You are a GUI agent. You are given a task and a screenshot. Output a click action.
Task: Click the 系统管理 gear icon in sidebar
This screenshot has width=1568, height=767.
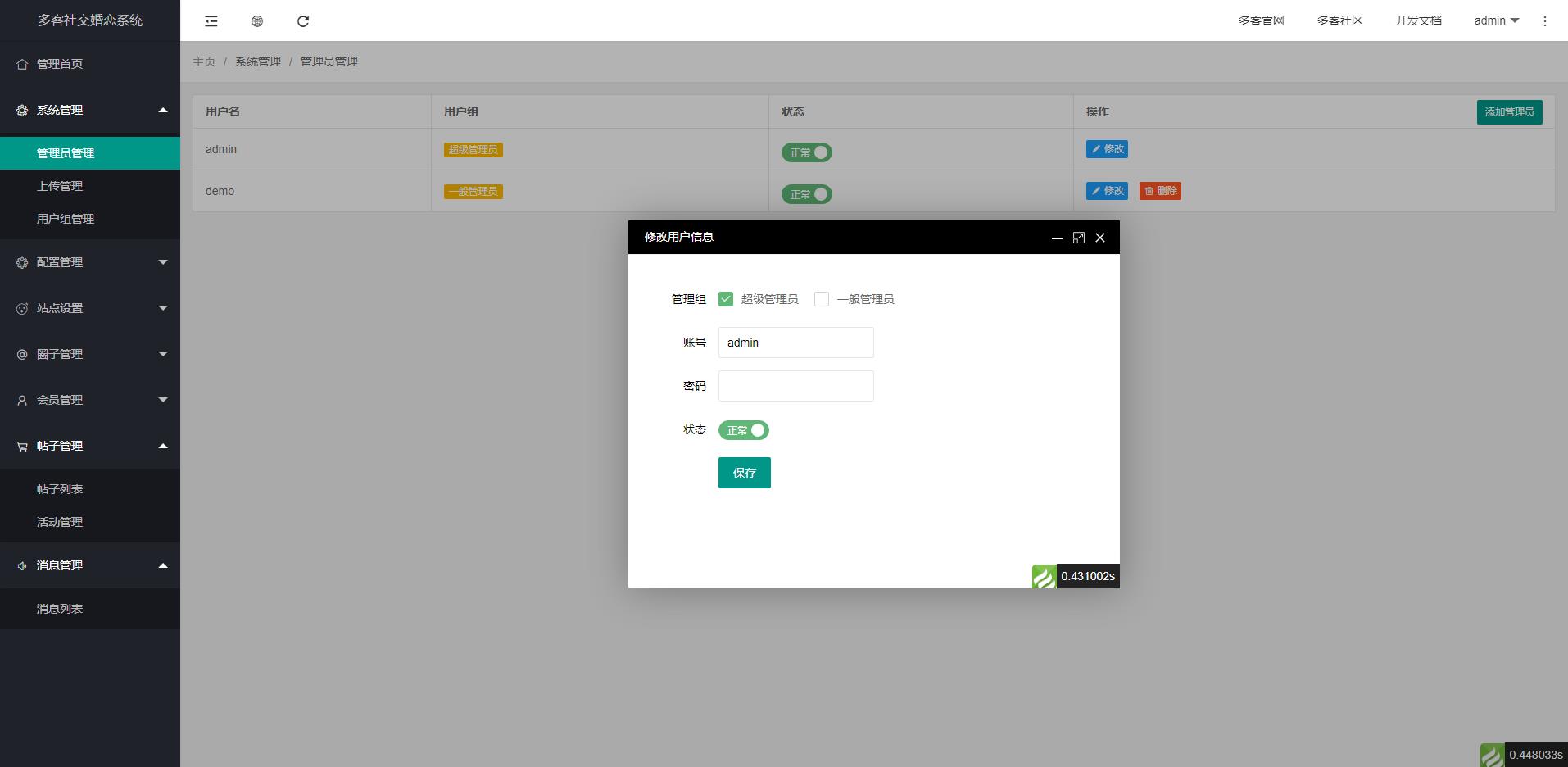coord(20,111)
